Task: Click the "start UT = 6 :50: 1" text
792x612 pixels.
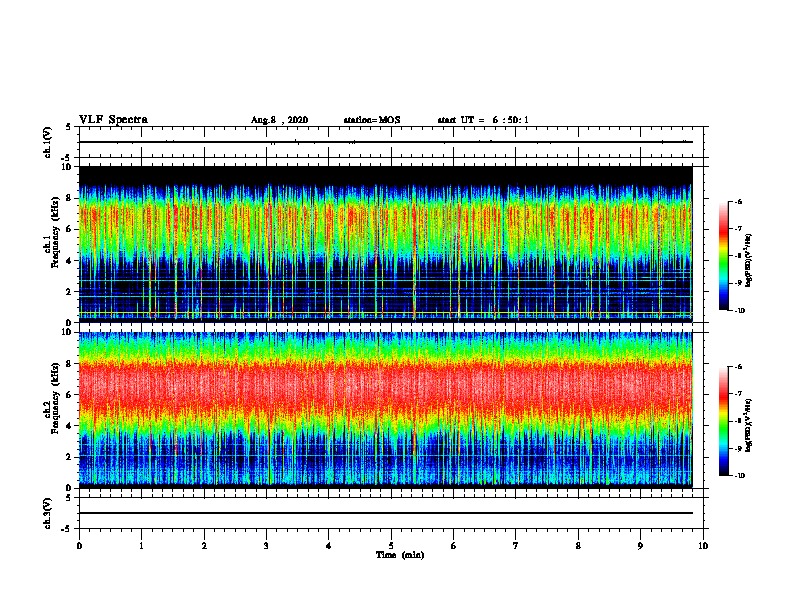Action: (x=483, y=120)
